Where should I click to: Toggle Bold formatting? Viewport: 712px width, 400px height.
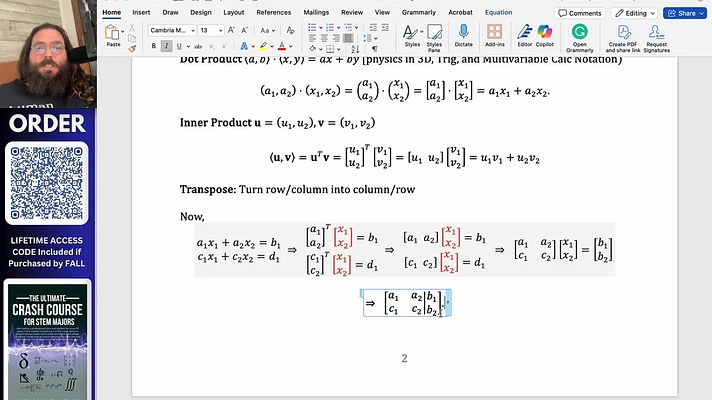pos(153,46)
